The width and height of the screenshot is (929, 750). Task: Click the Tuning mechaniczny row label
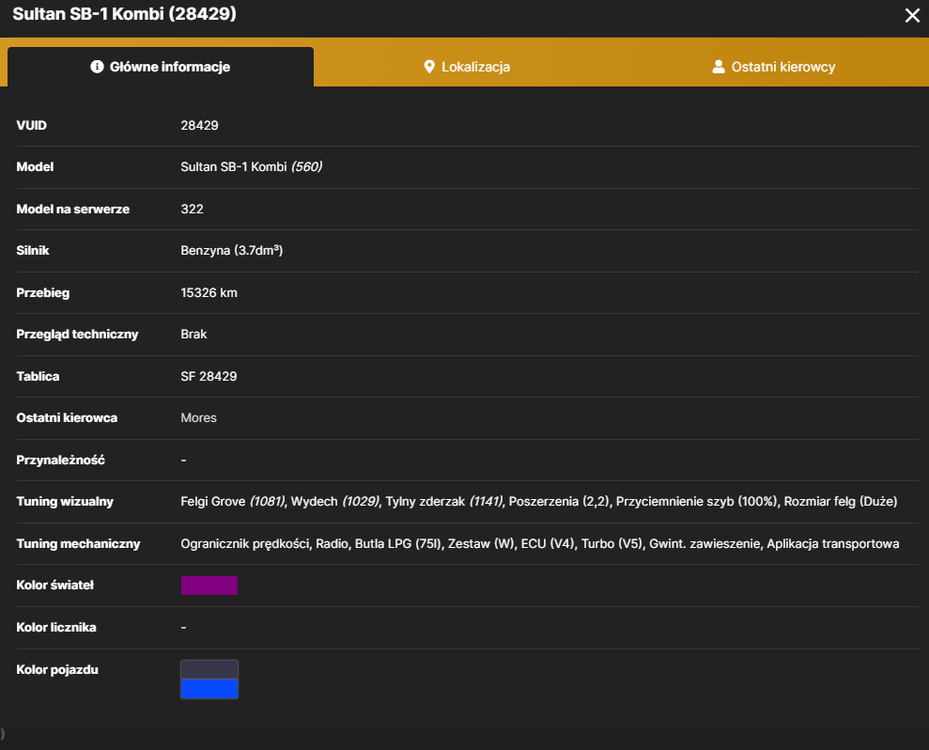coord(78,544)
